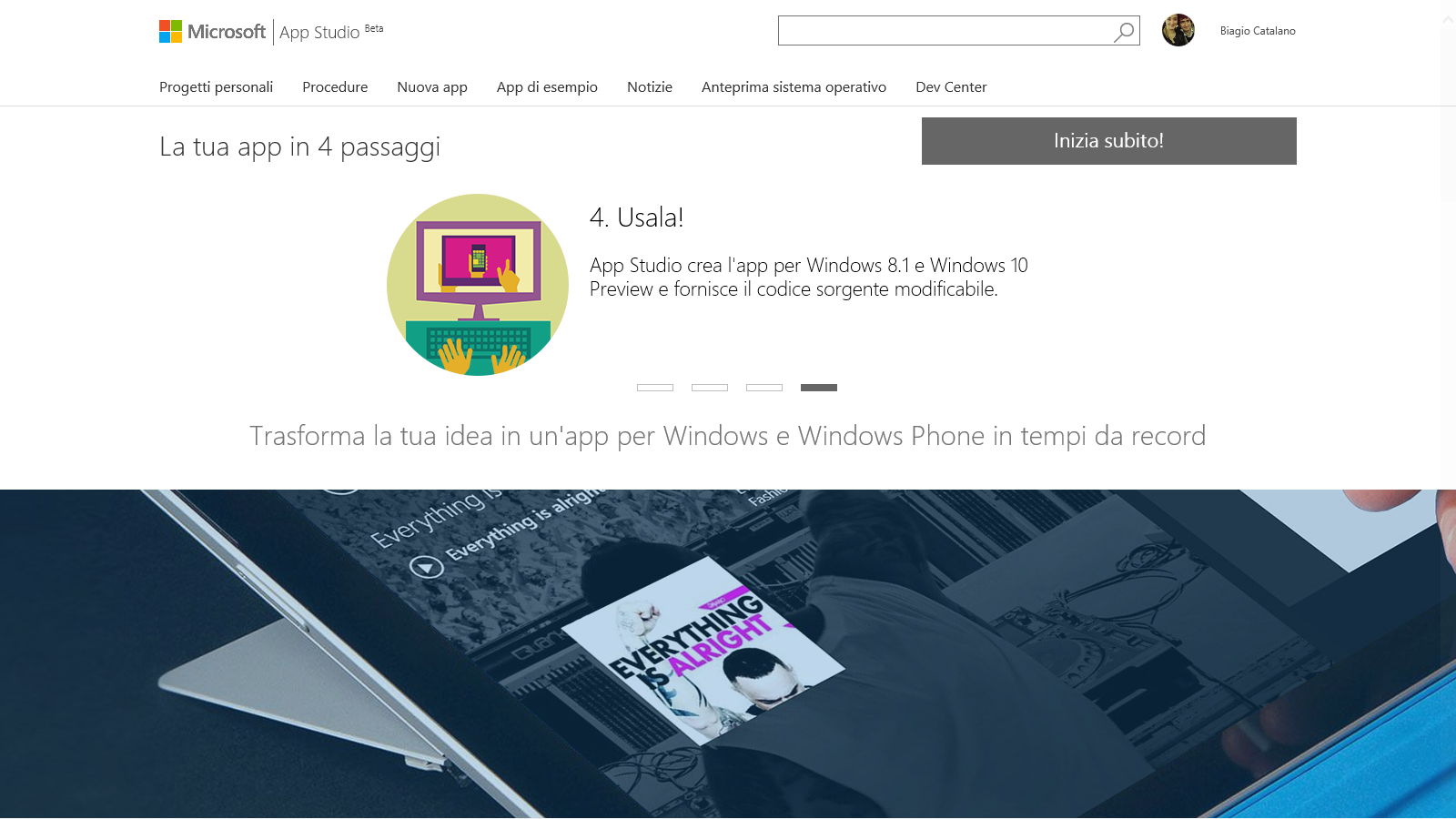1456x819 pixels.
Task: Open the Nuova app menu item
Action: coord(432,87)
